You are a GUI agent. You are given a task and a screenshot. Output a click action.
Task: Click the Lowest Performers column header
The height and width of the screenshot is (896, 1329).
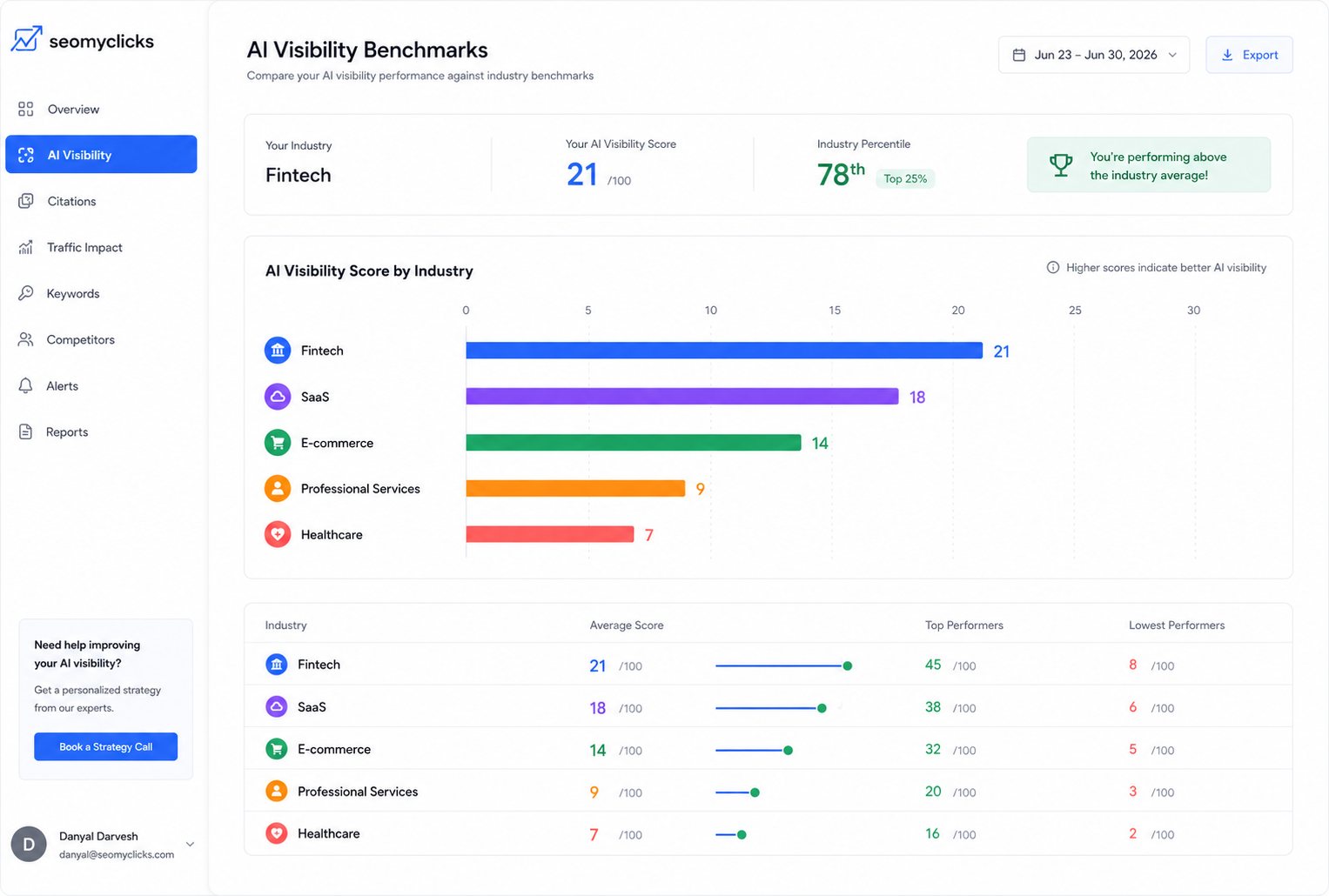point(1177,625)
